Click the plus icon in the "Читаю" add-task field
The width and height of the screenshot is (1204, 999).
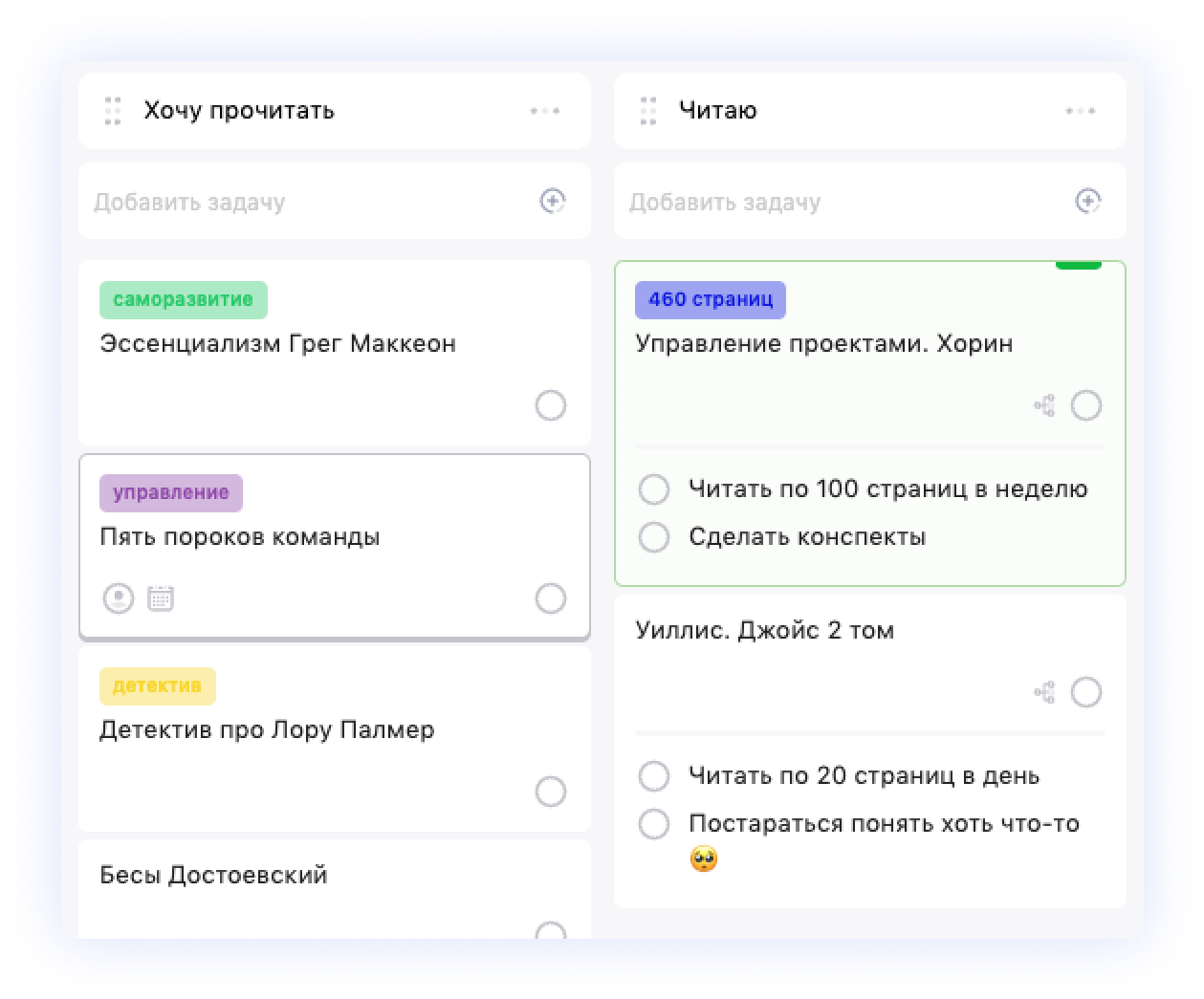(x=1088, y=201)
